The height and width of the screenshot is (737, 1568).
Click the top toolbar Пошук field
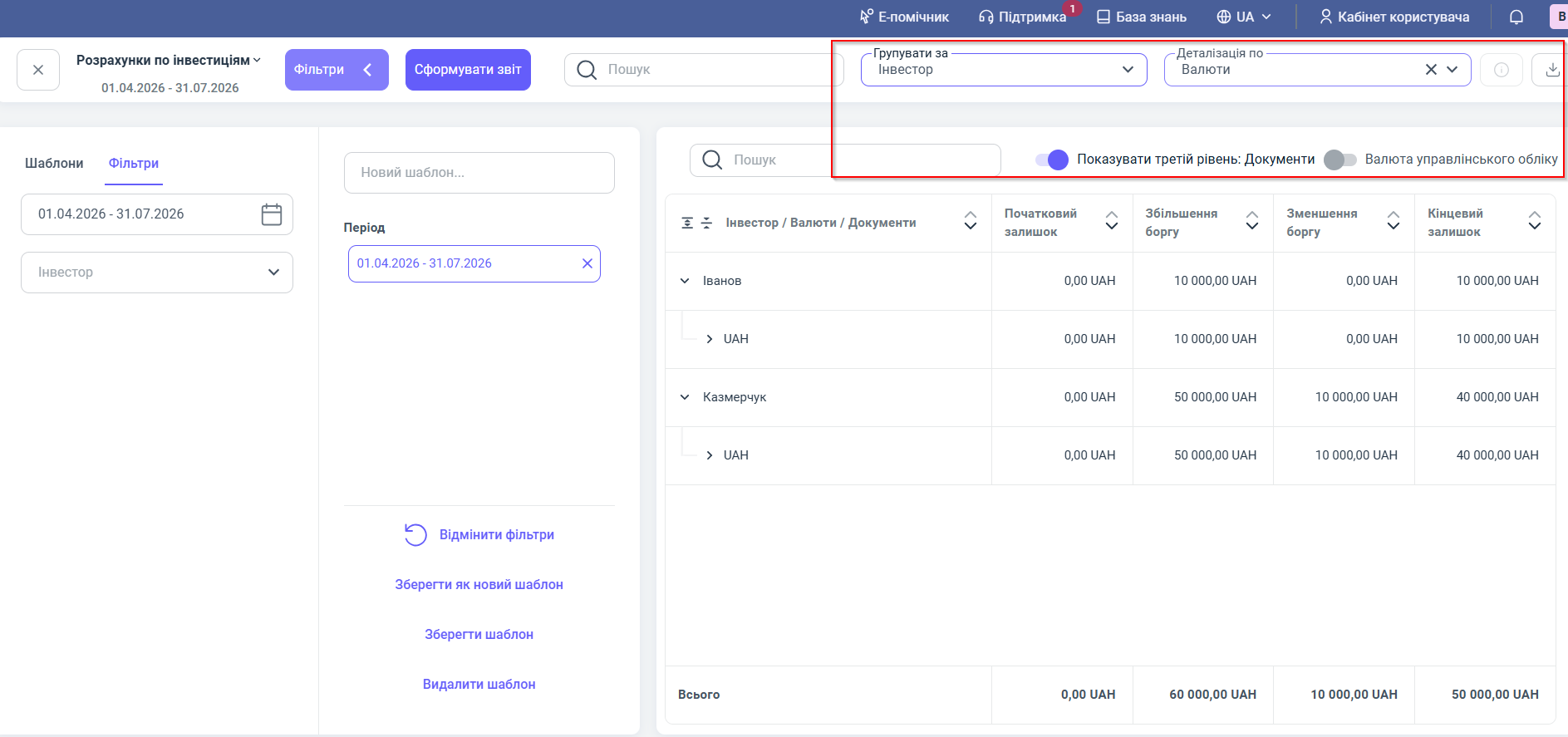point(703,70)
